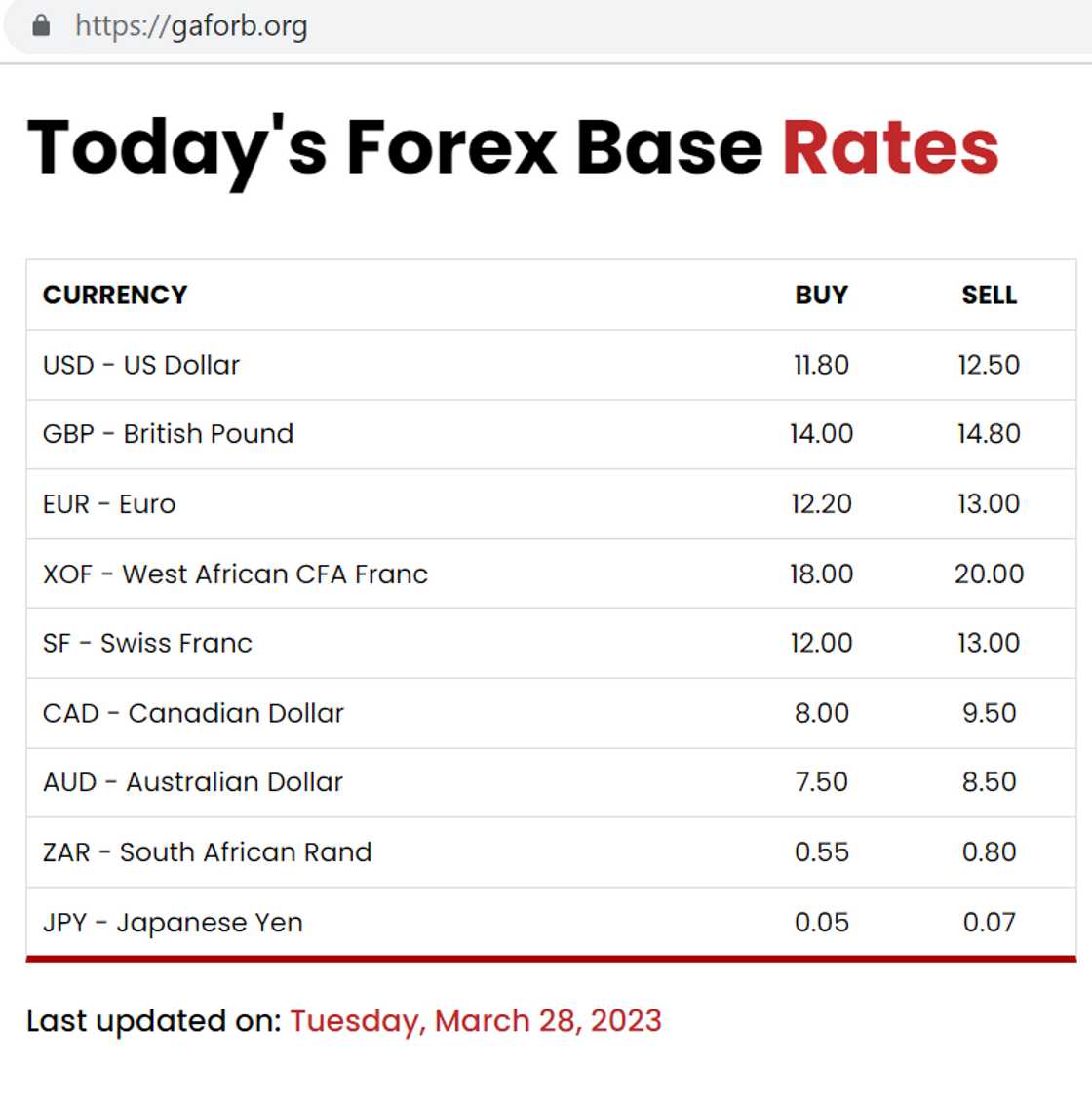Select the AUD – Australian Dollar row

pos(193,783)
